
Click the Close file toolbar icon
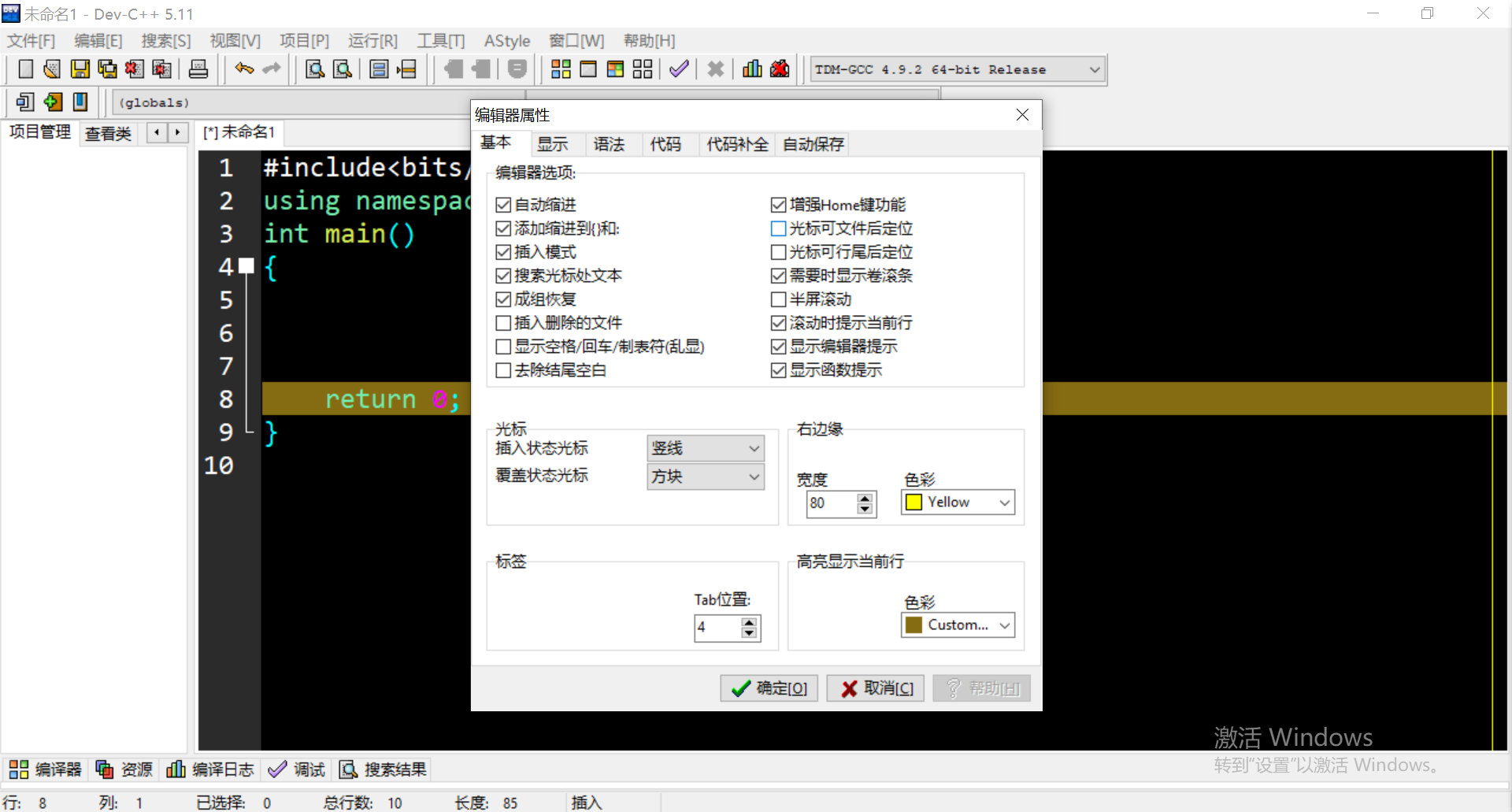135,69
